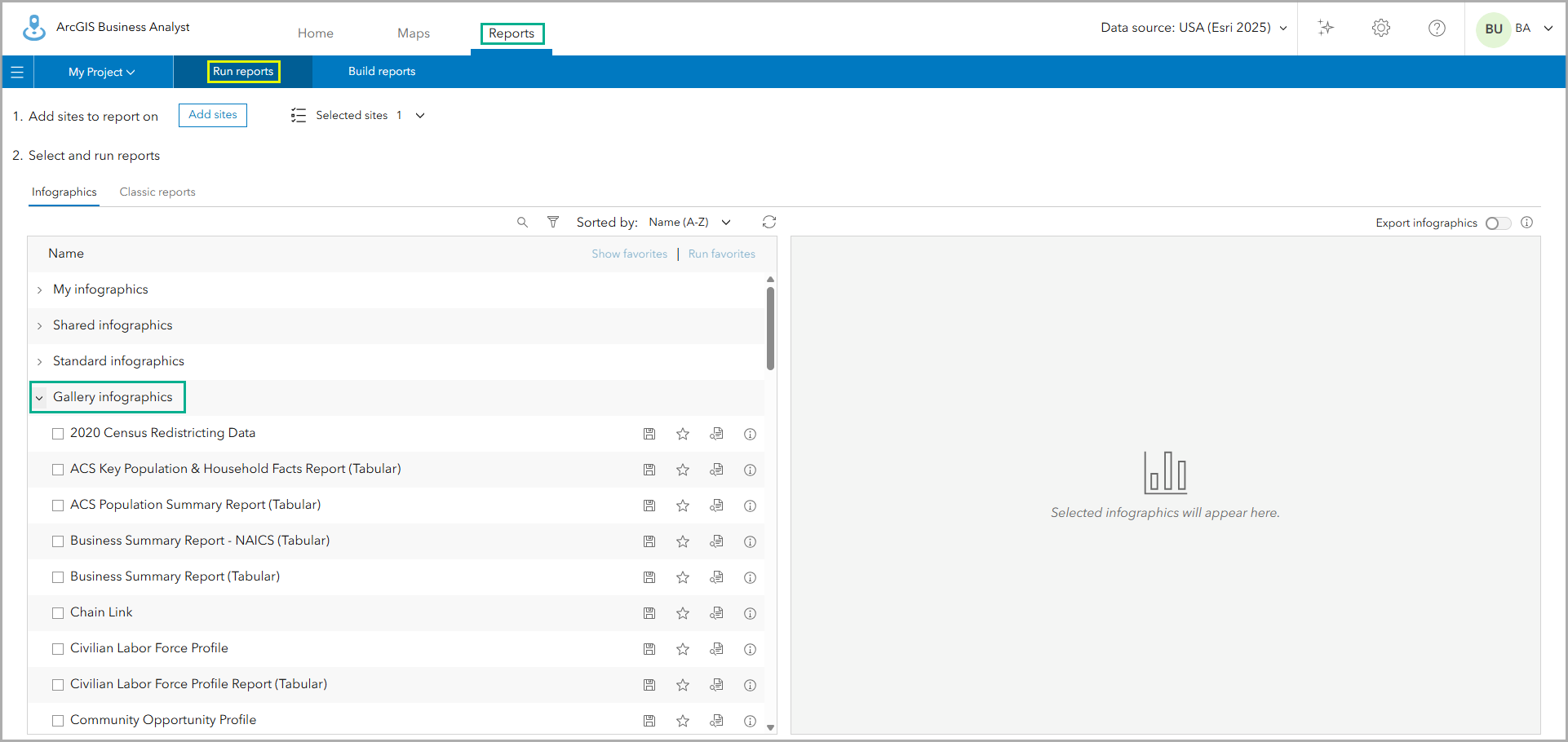Select the ACS Population Summary Report checkbox
The height and width of the screenshot is (742, 1568).
point(58,506)
